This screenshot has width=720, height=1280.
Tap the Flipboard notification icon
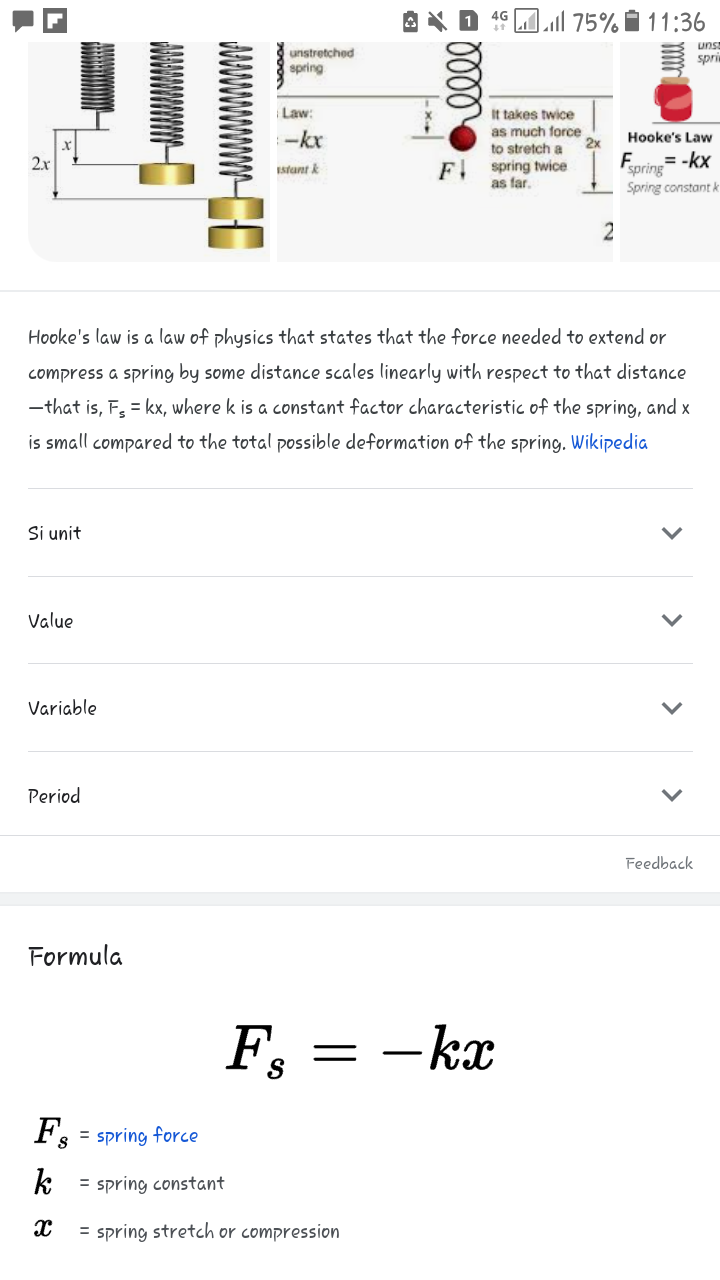point(56,20)
